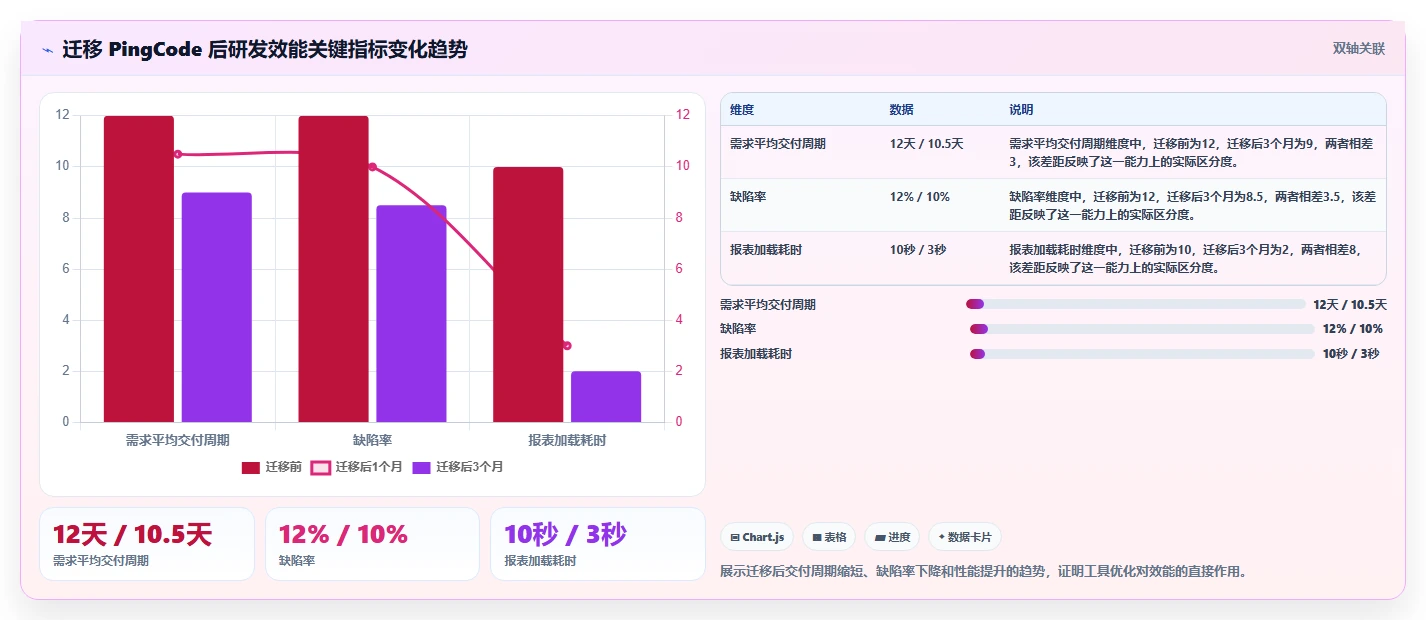Viewport: 1426px width, 620px height.
Task: Click the 需求平均交付周期 progress bar
Action: click(x=1136, y=304)
